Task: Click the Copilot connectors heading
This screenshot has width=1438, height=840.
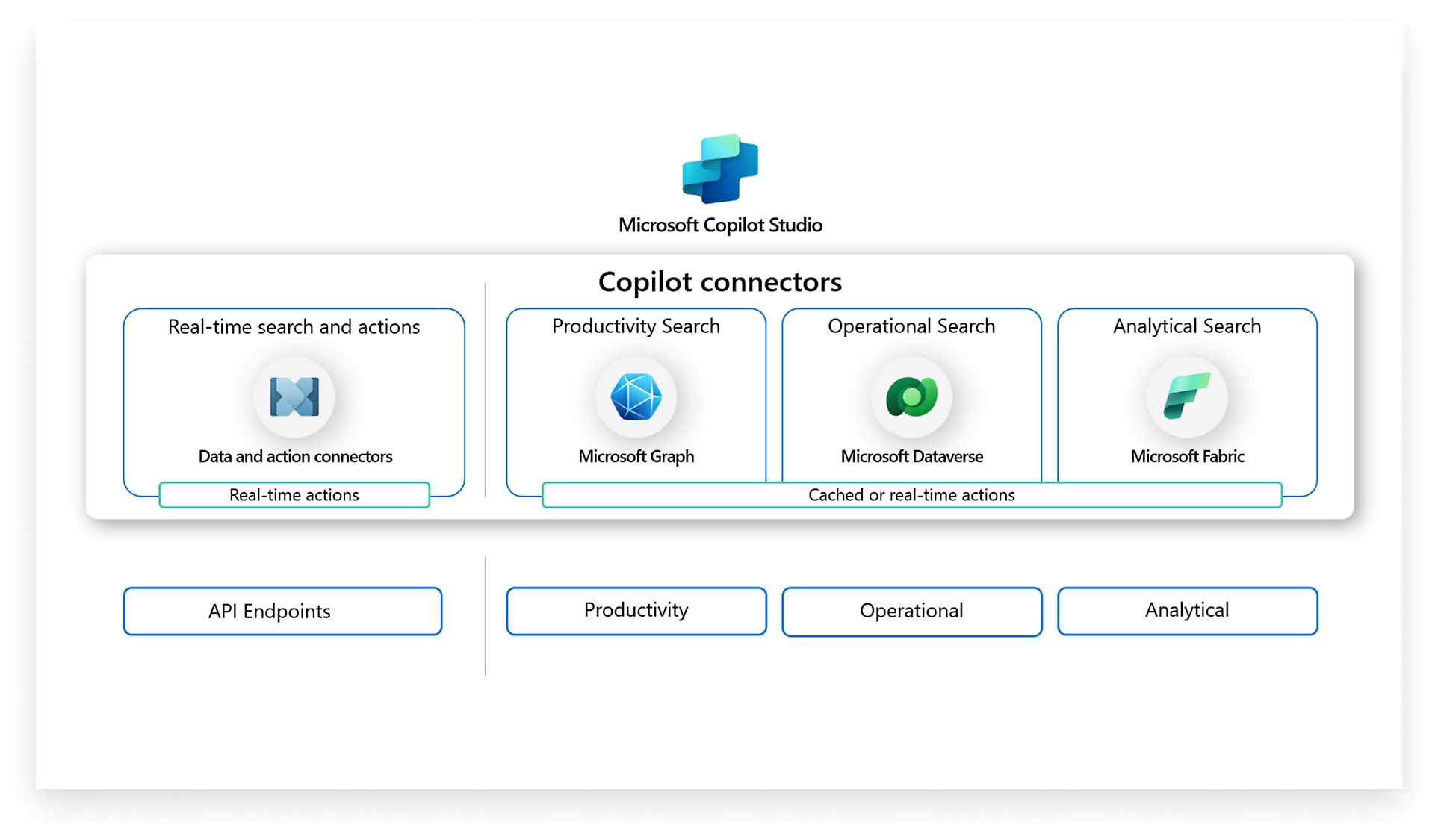Action: pos(720,282)
